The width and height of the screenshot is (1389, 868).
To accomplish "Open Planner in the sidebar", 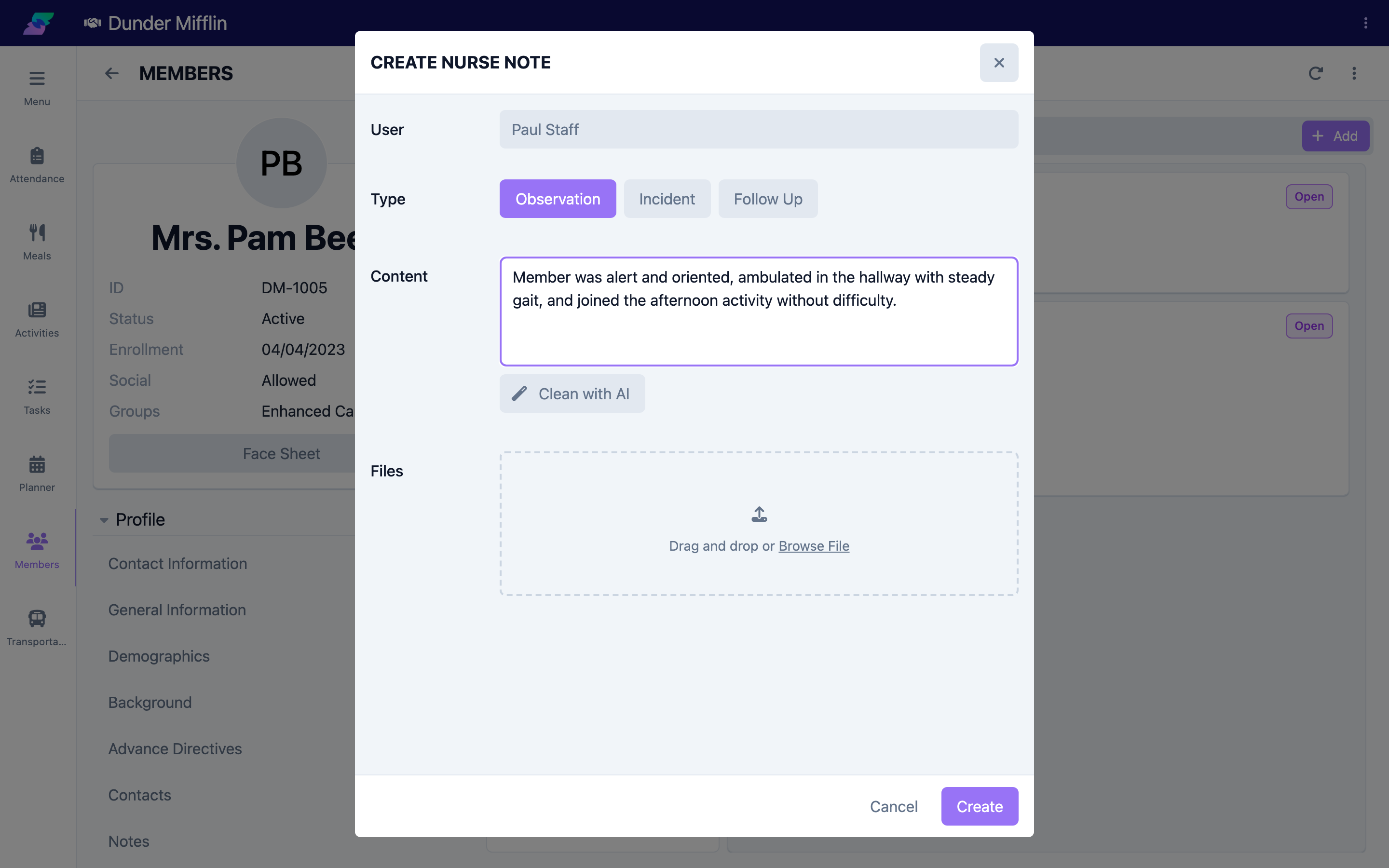I will click(37, 474).
